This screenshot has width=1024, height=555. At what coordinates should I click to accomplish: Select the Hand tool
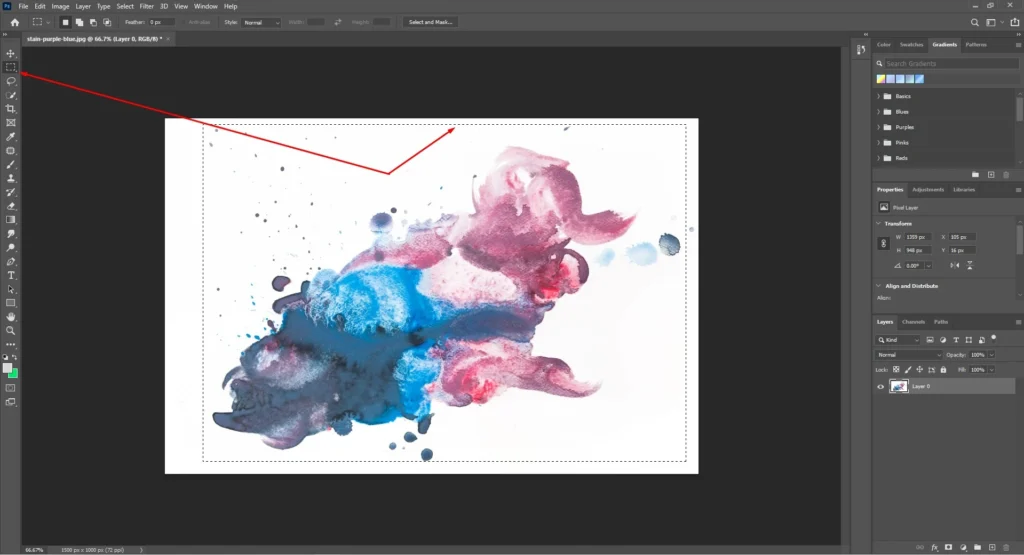pyautogui.click(x=10, y=317)
